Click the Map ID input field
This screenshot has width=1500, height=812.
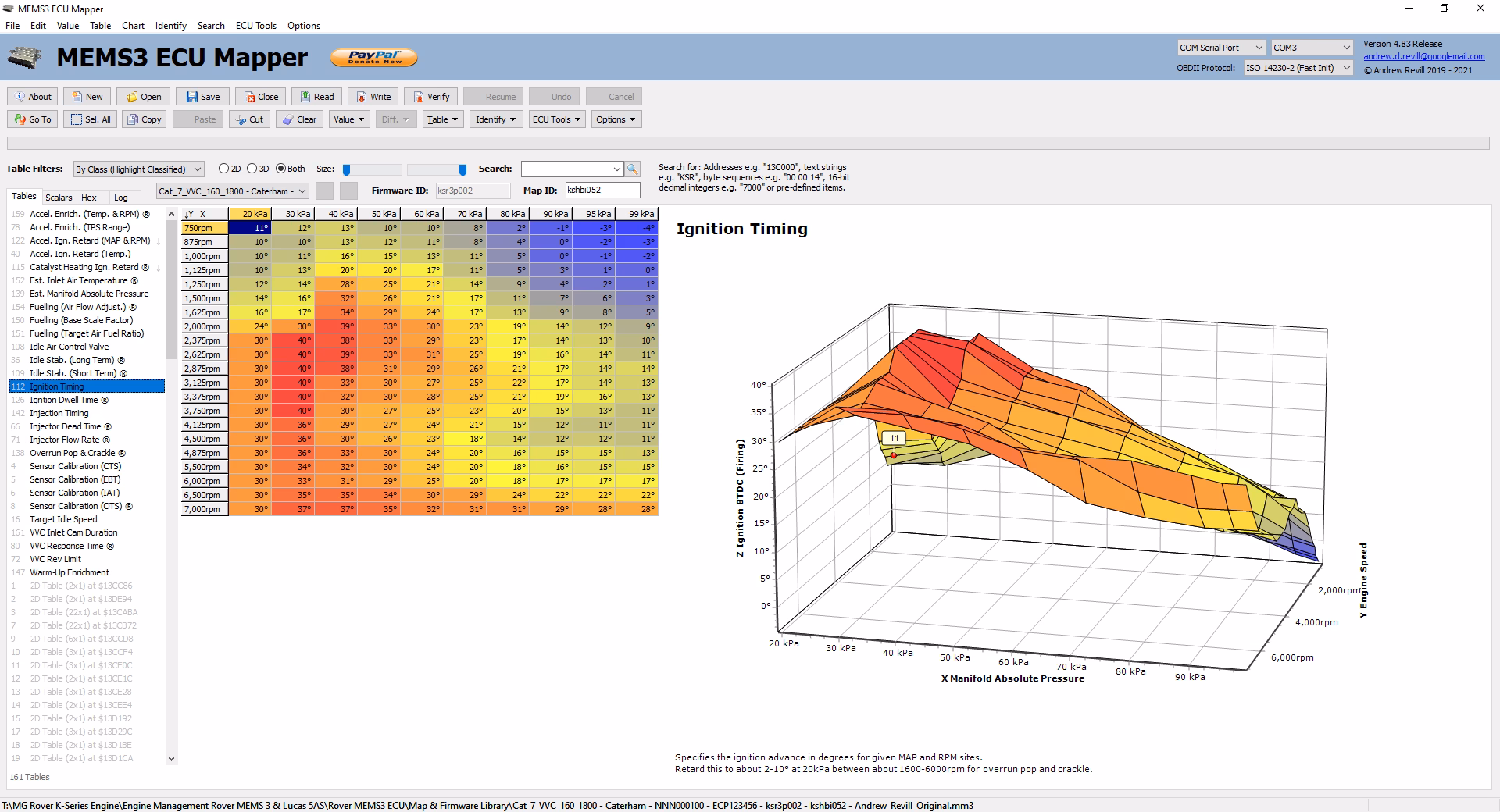(602, 191)
